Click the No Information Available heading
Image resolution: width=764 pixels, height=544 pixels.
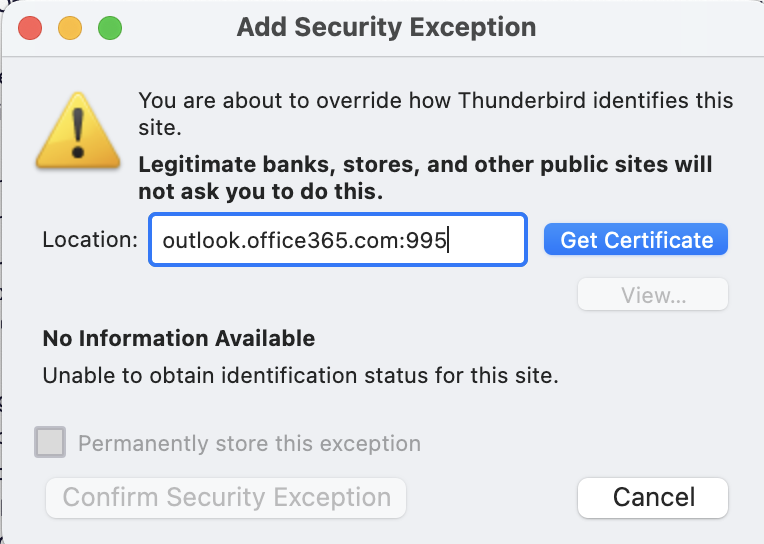pyautogui.click(x=178, y=339)
